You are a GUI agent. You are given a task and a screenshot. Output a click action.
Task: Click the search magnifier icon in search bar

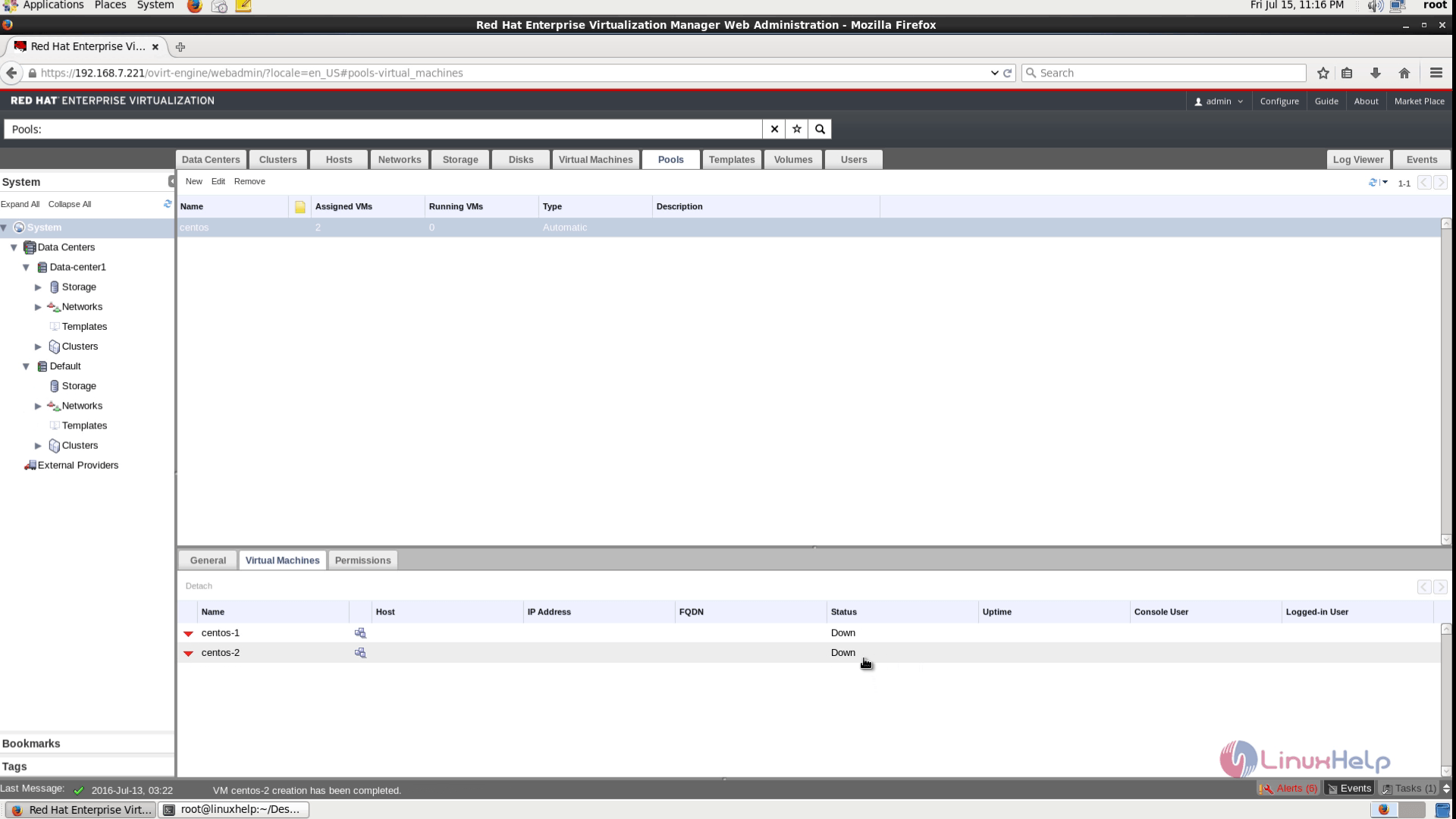point(819,128)
